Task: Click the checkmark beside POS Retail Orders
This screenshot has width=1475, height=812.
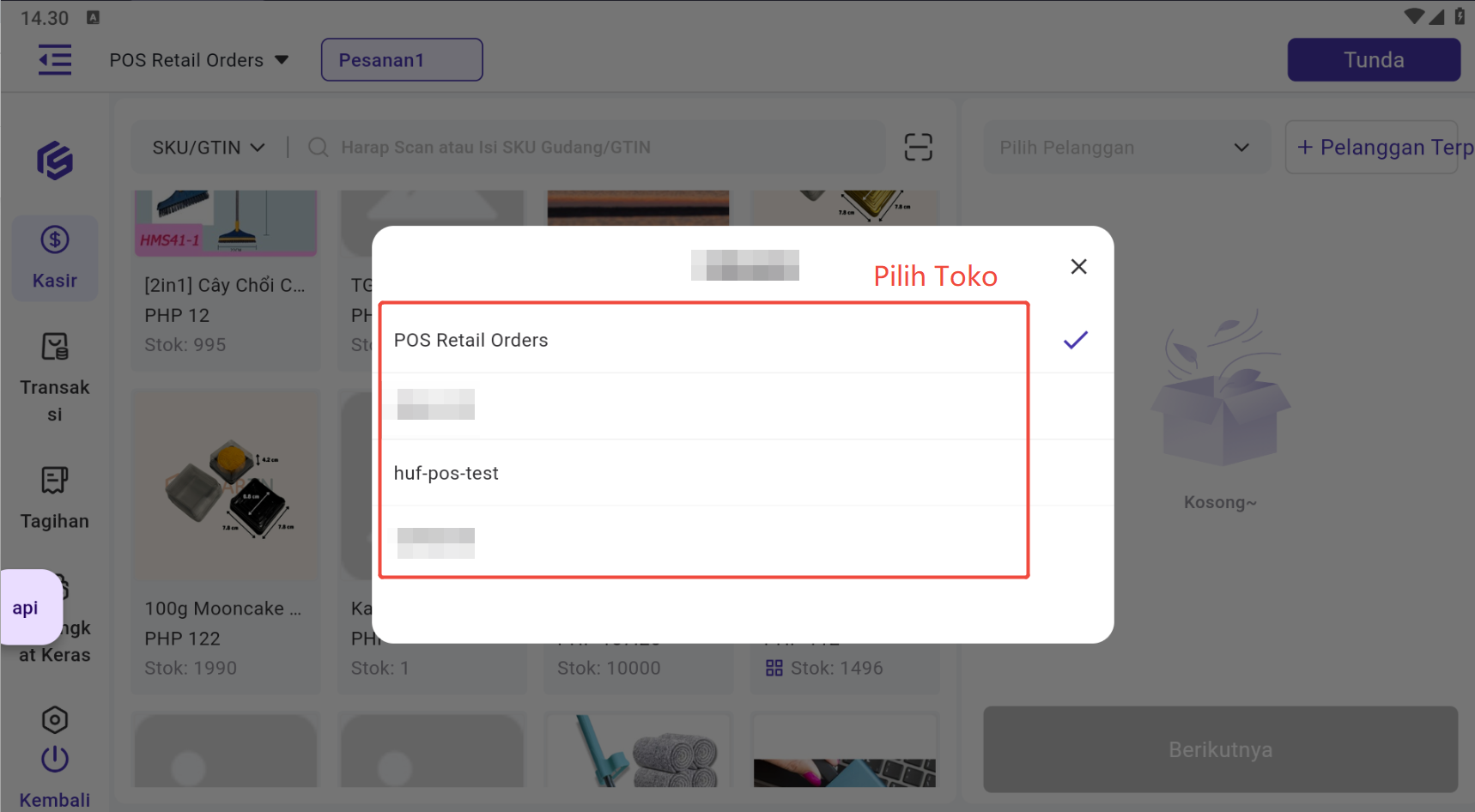Action: coord(1075,340)
